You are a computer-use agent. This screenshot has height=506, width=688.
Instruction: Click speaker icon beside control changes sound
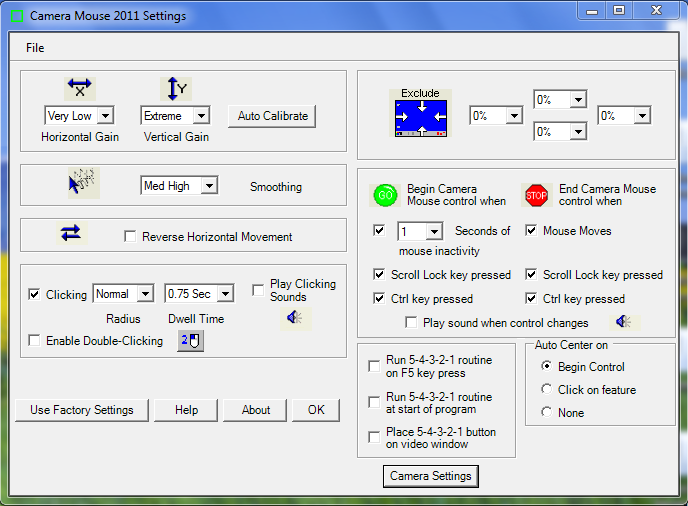(x=624, y=322)
